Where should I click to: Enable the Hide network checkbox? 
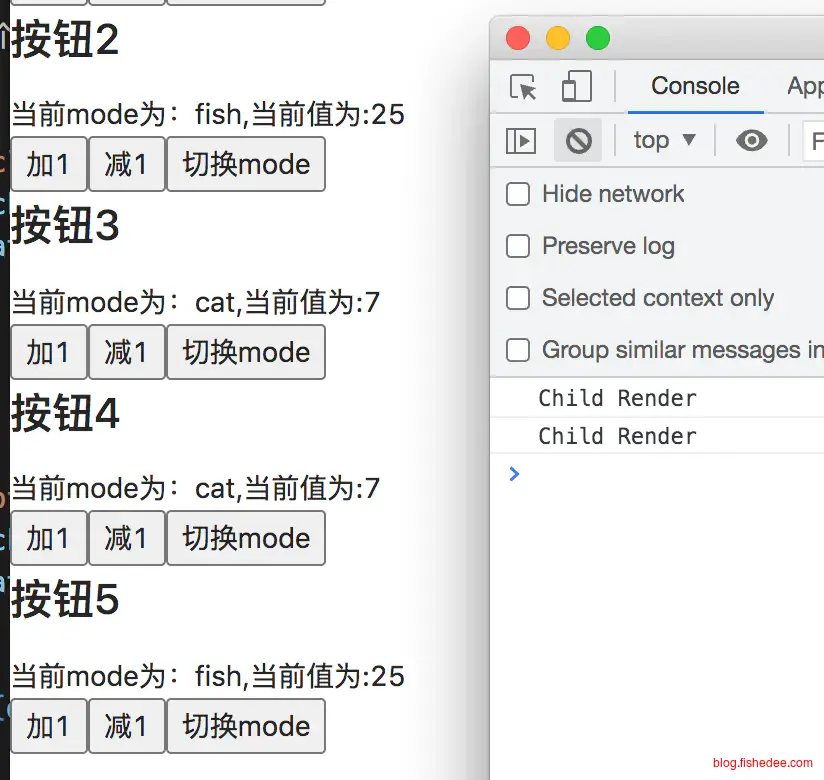point(518,194)
